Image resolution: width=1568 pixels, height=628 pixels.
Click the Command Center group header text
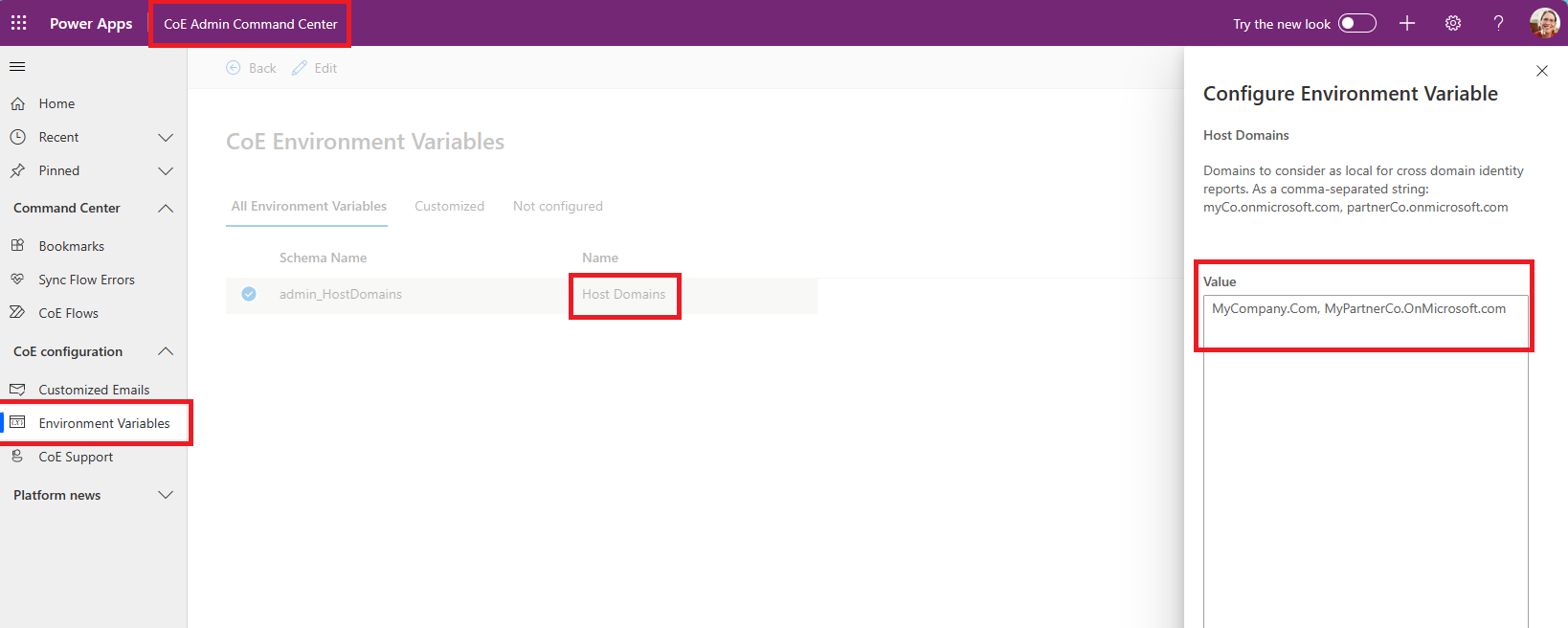(67, 208)
